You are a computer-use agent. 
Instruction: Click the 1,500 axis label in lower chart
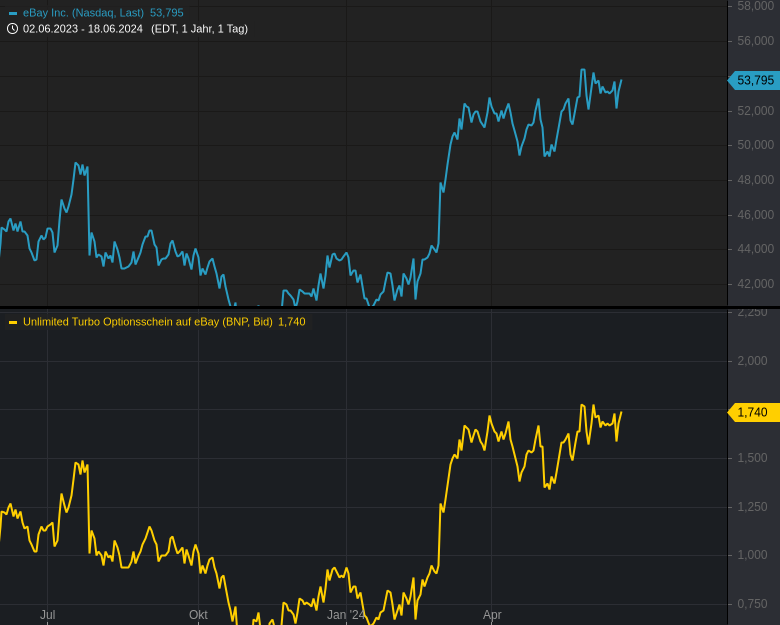(x=753, y=458)
